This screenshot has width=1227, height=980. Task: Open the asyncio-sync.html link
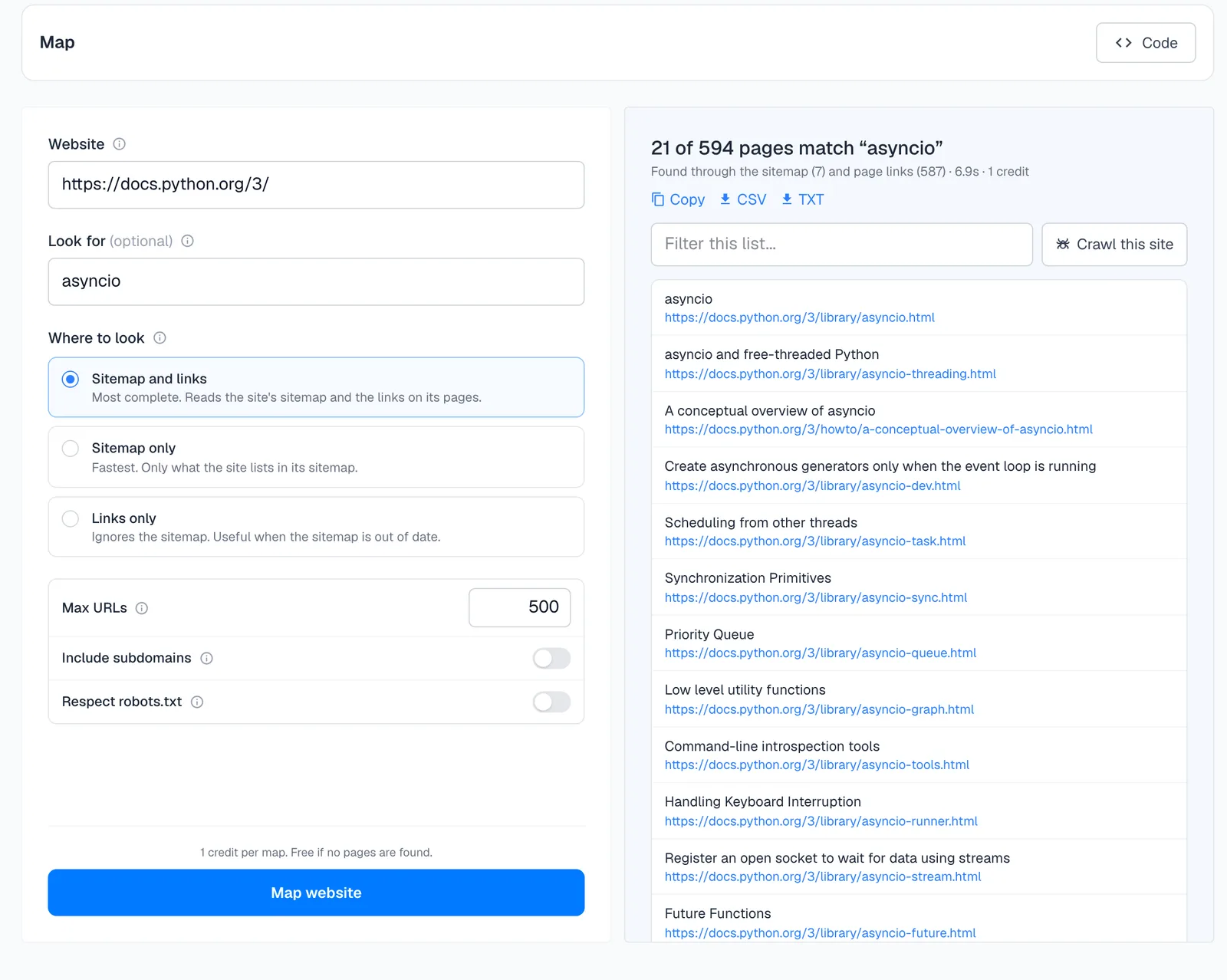815,597
